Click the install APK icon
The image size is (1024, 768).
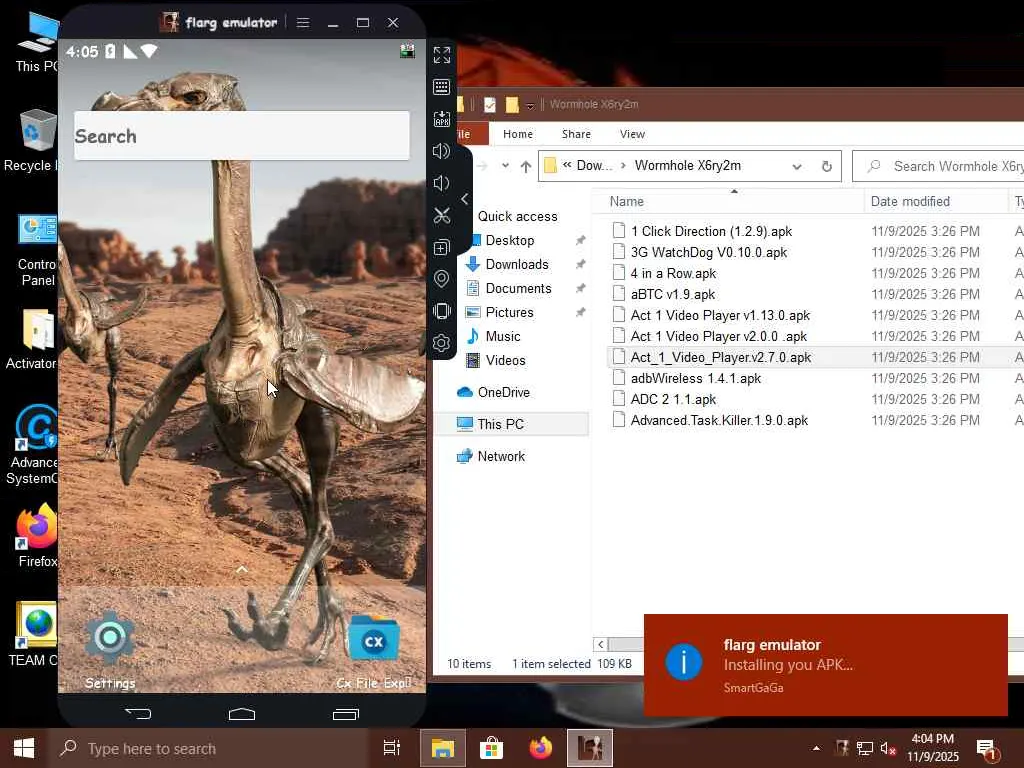pos(441,119)
